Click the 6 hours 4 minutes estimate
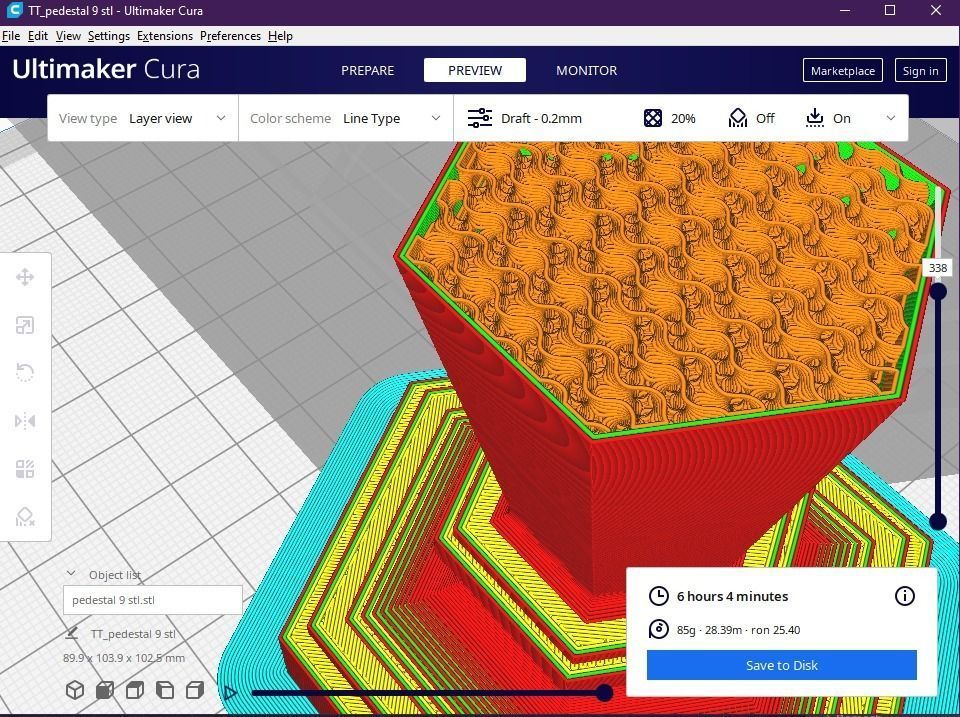This screenshot has width=960, height=717. click(x=732, y=596)
